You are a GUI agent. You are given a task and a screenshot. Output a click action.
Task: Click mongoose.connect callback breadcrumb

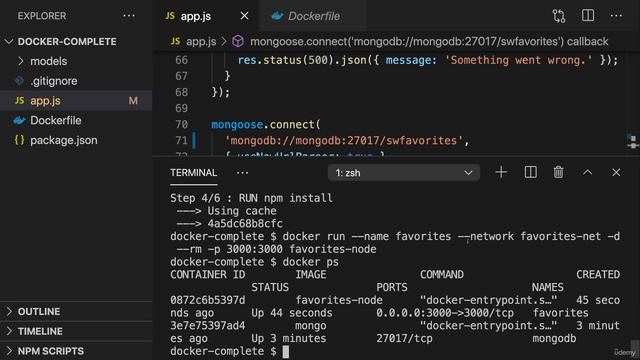429,42
